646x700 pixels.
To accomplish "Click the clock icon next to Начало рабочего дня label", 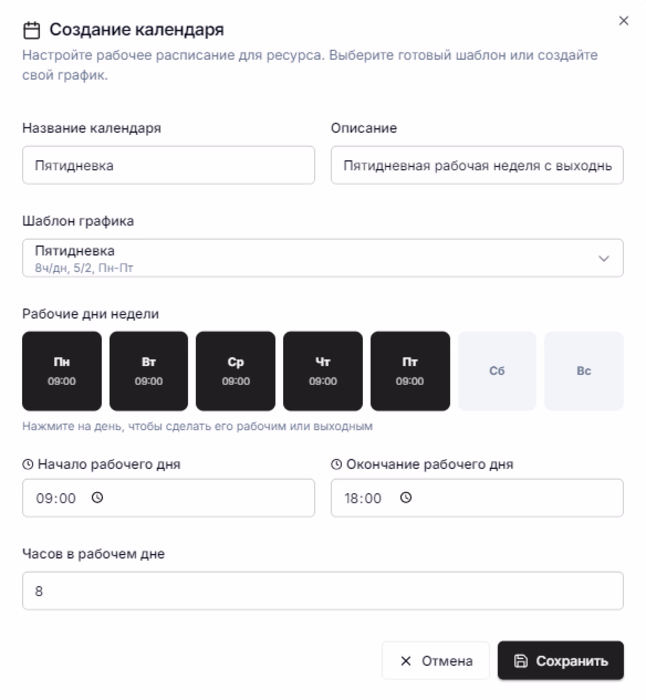I will point(28,464).
